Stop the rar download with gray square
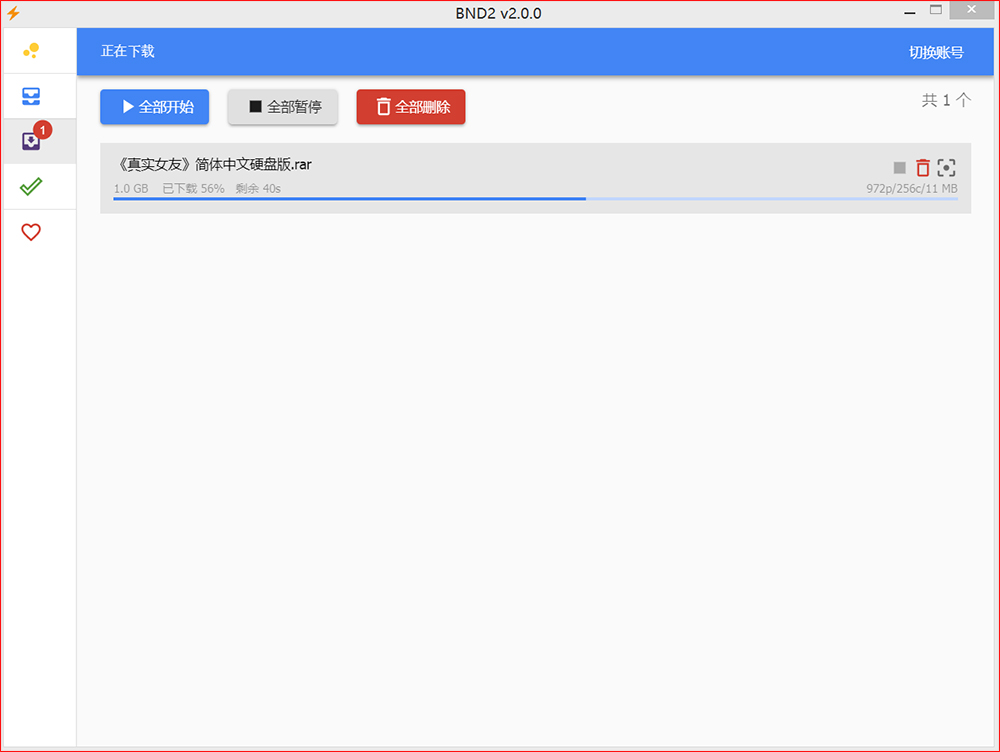The height and width of the screenshot is (752, 1000). pos(899,168)
